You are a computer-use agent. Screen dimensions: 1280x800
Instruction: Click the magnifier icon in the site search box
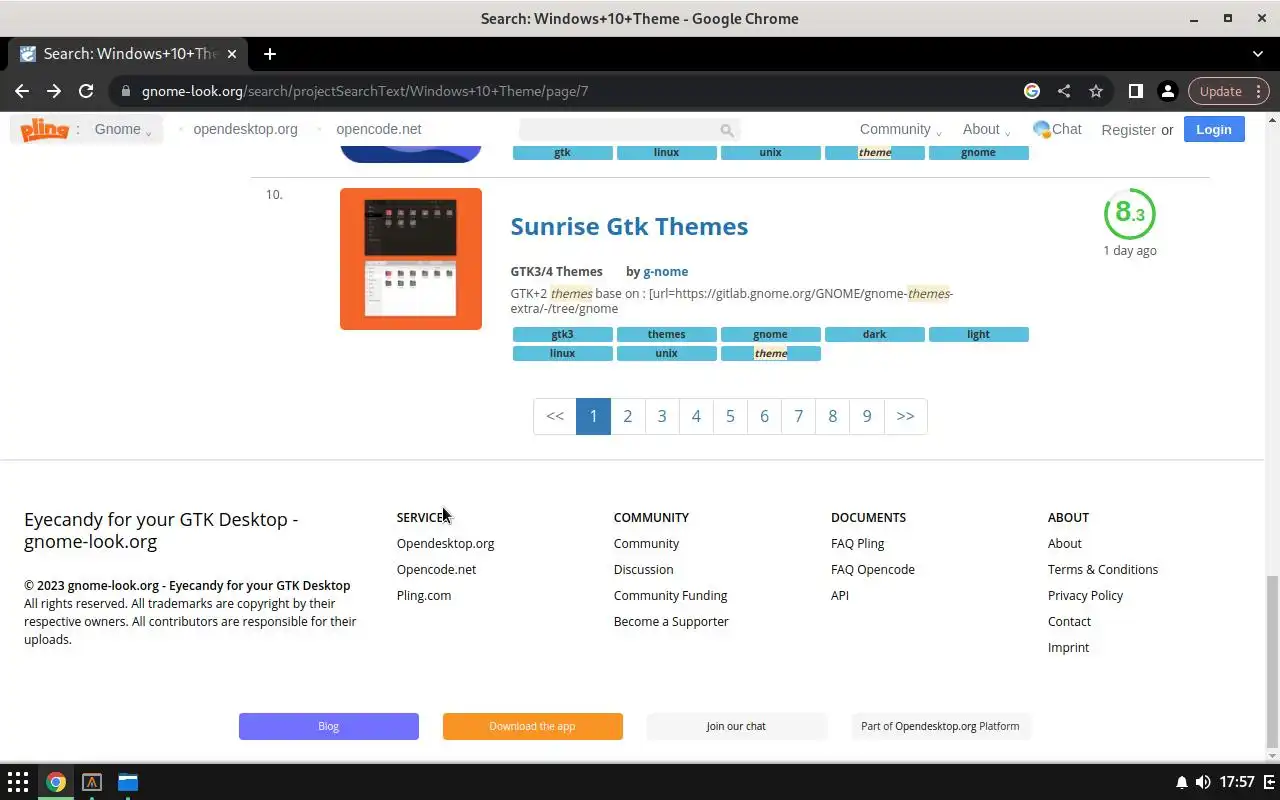[x=727, y=130]
